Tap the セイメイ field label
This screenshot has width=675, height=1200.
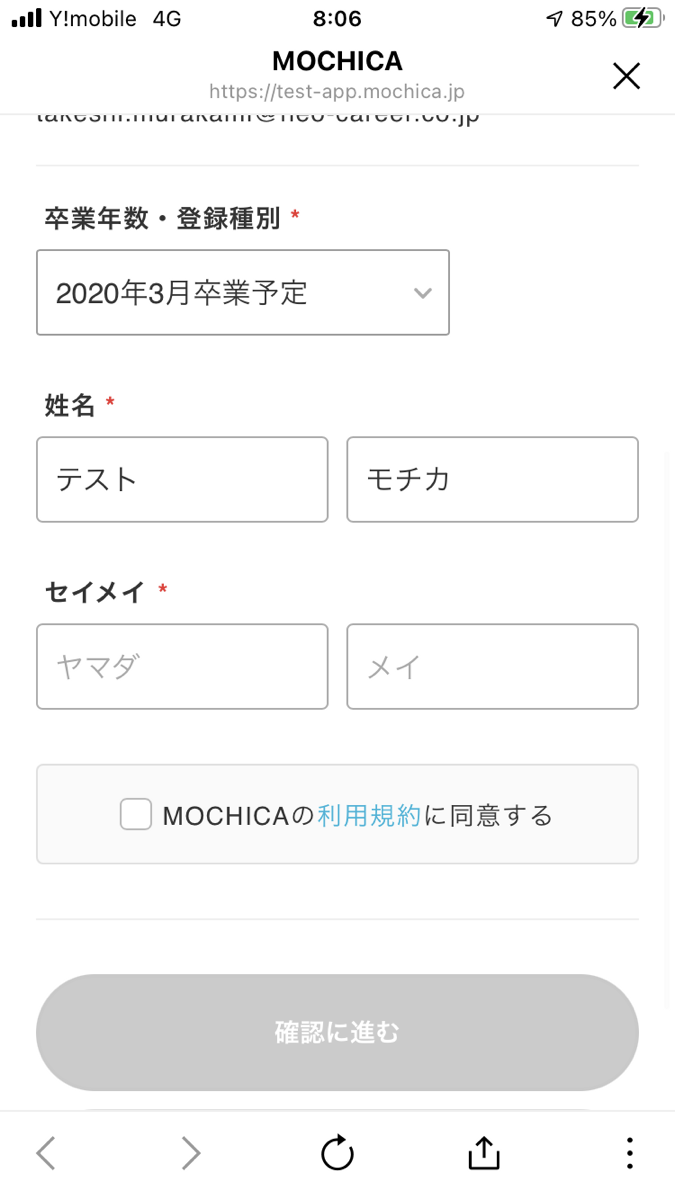click(x=97, y=592)
